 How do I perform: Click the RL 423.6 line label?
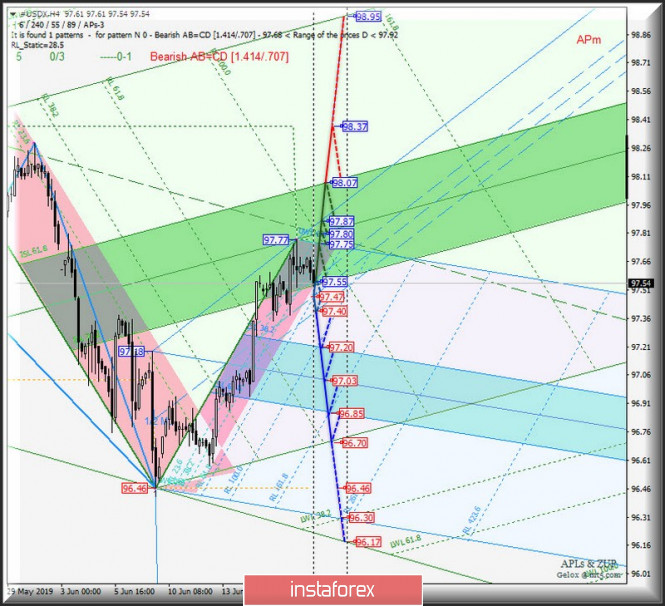click(472, 520)
